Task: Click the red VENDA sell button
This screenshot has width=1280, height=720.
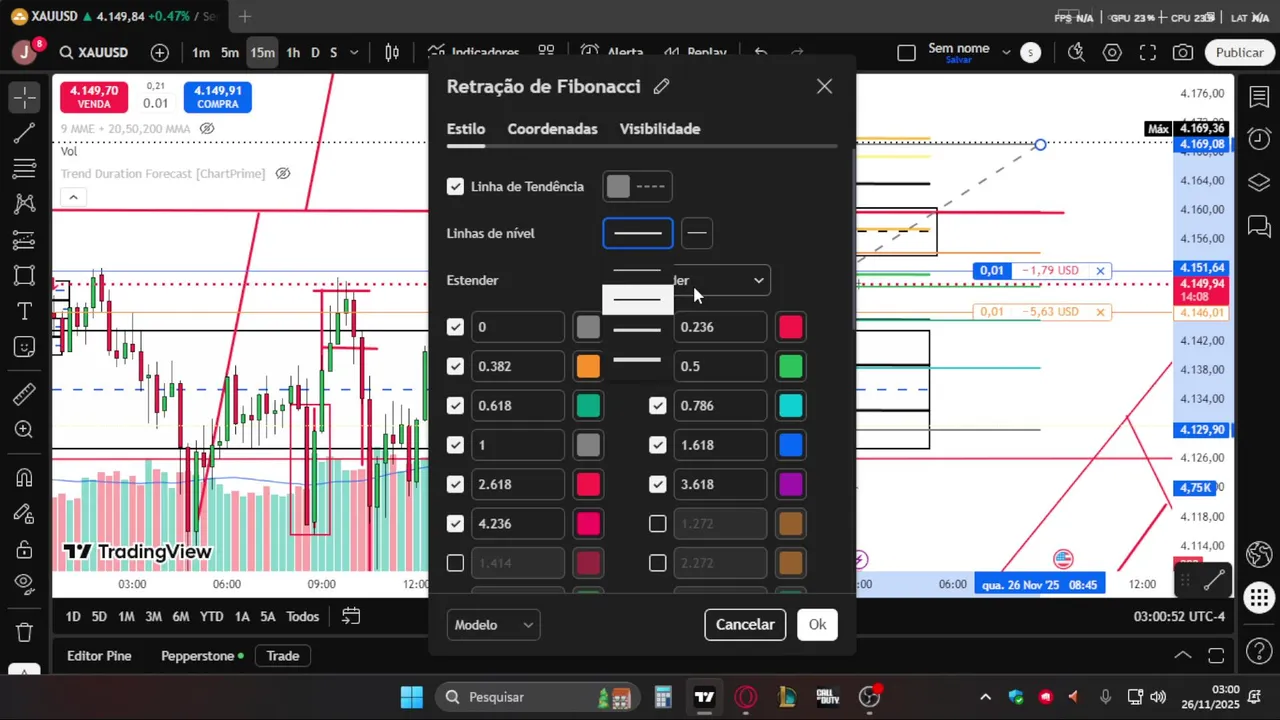Action: (x=94, y=97)
